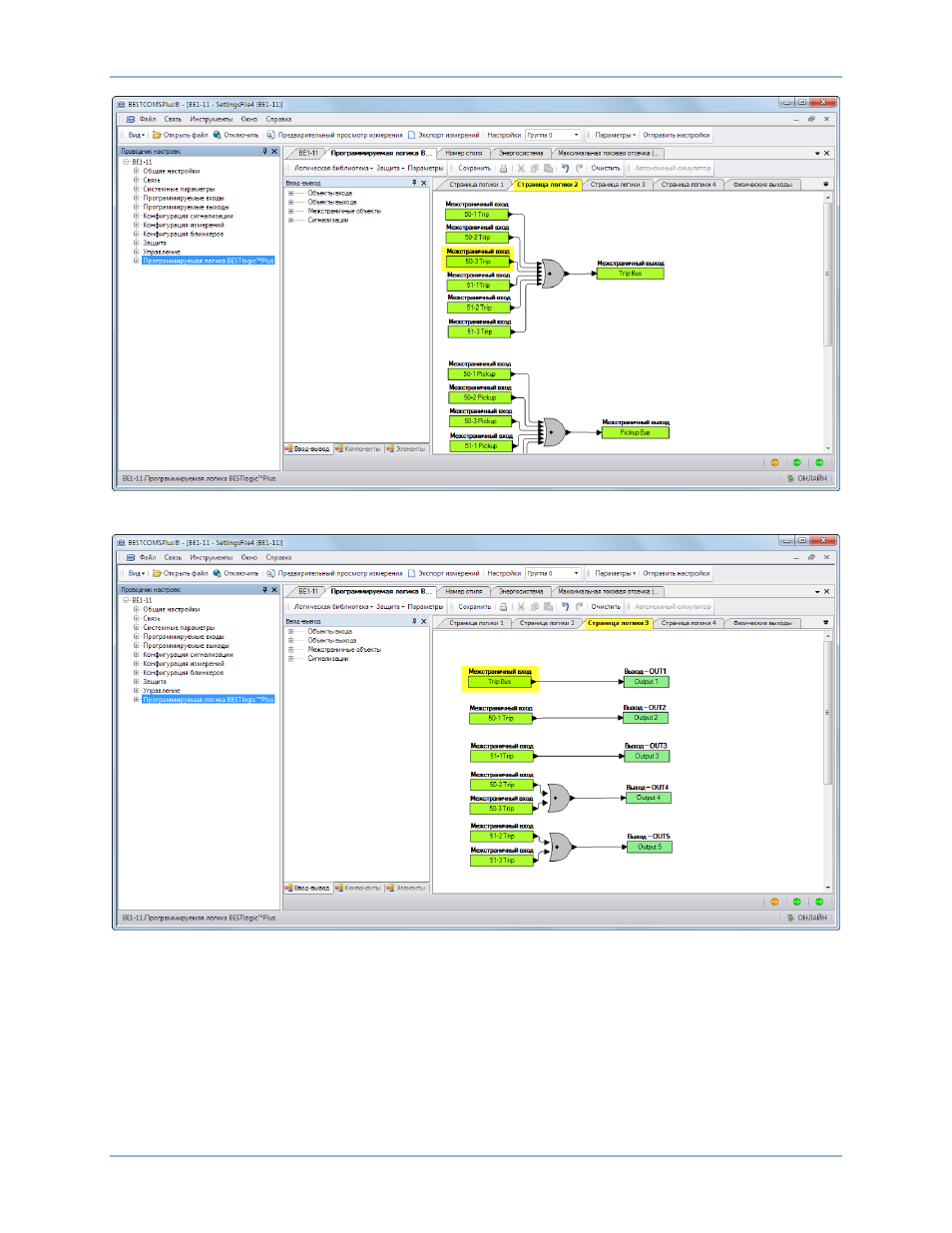Screen dimensions: 952x1233
Task: Click the undo arrow in lower window's logic toolbar
Action: point(565,607)
